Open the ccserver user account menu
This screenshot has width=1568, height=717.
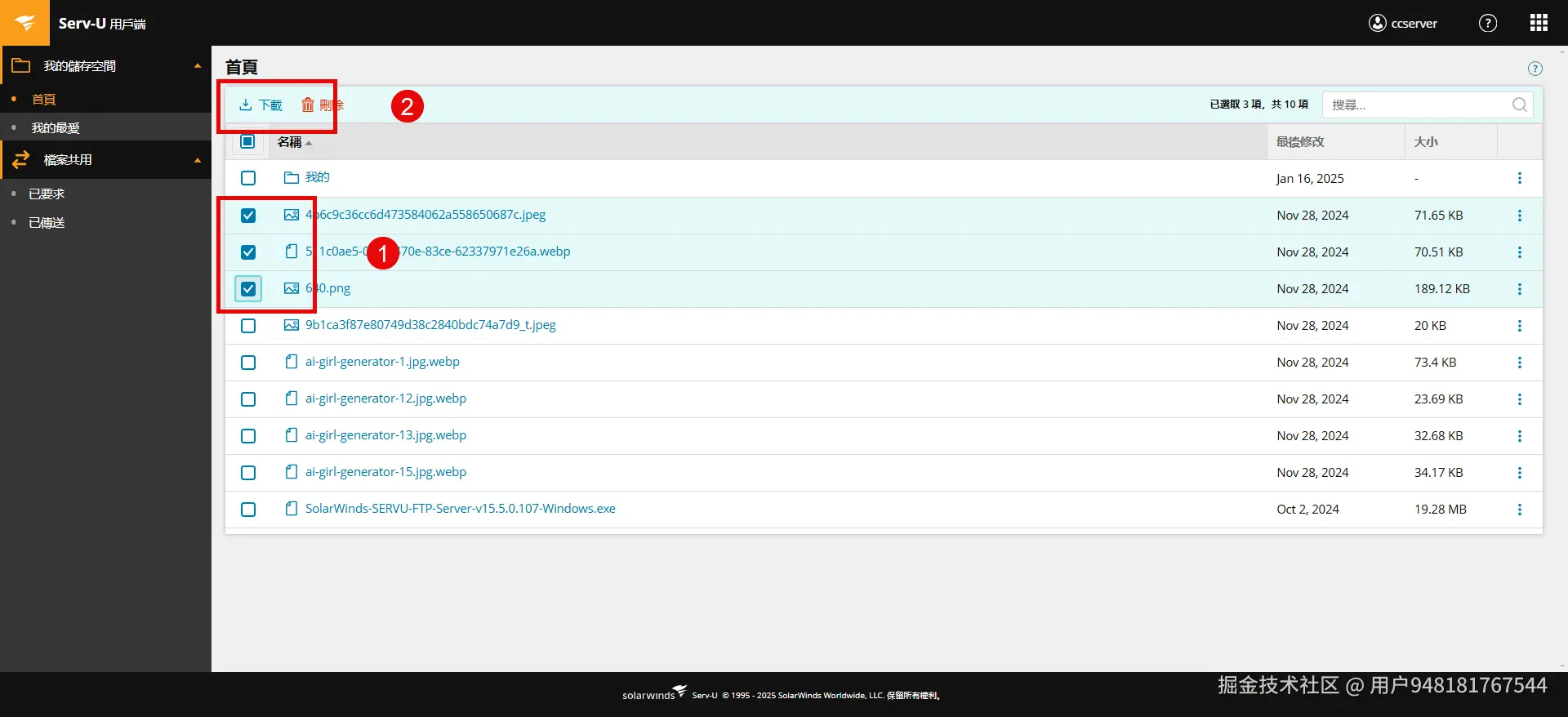point(1403,23)
